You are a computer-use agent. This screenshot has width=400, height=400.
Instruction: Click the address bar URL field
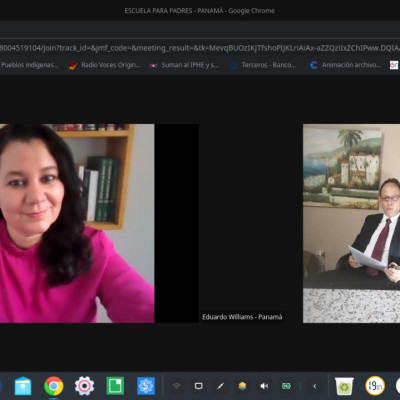[x=200, y=48]
